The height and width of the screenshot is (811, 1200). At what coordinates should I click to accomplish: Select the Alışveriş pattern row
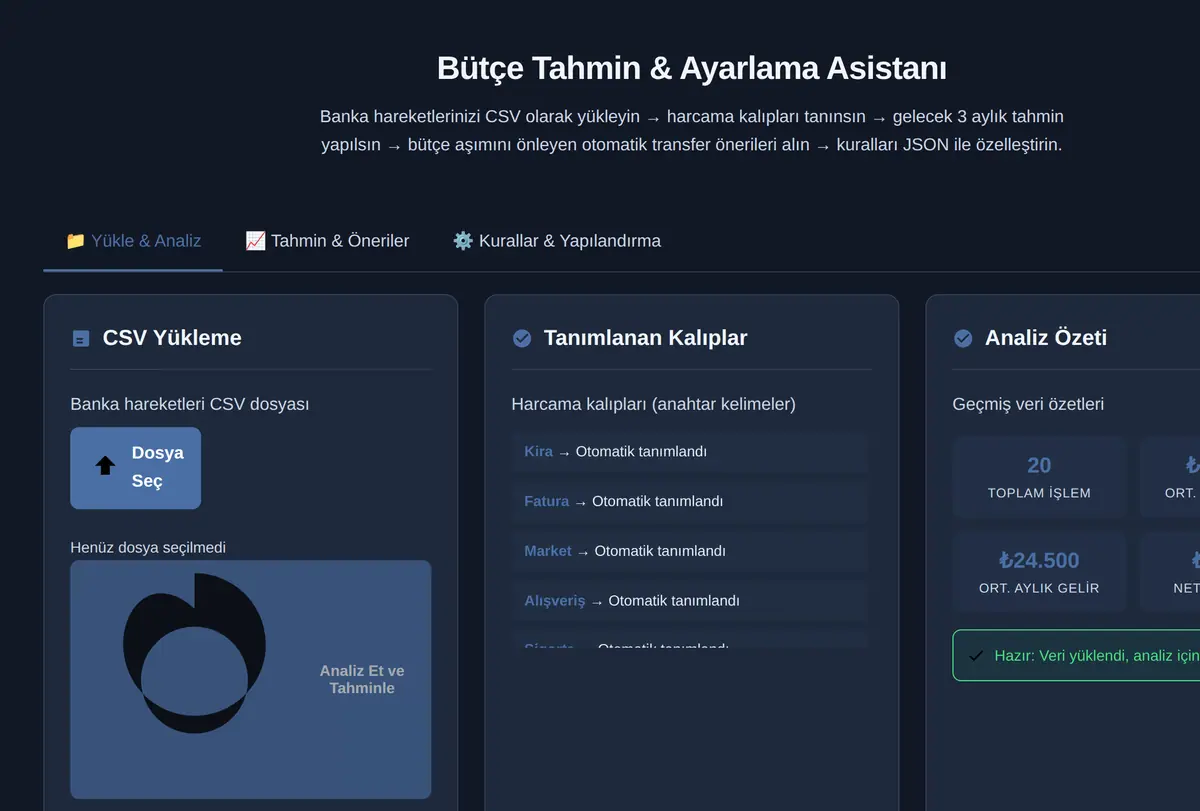689,601
